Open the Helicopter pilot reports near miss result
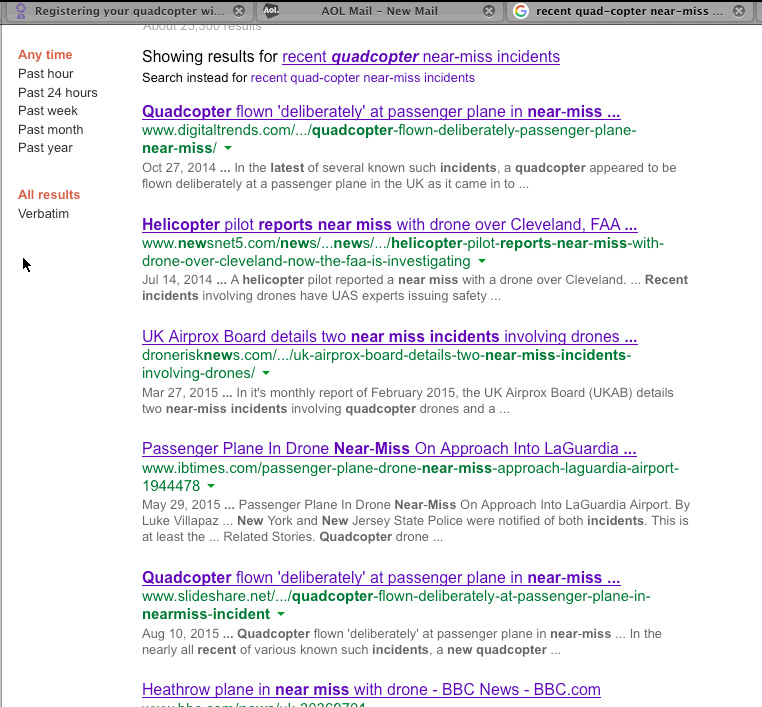 click(390, 224)
